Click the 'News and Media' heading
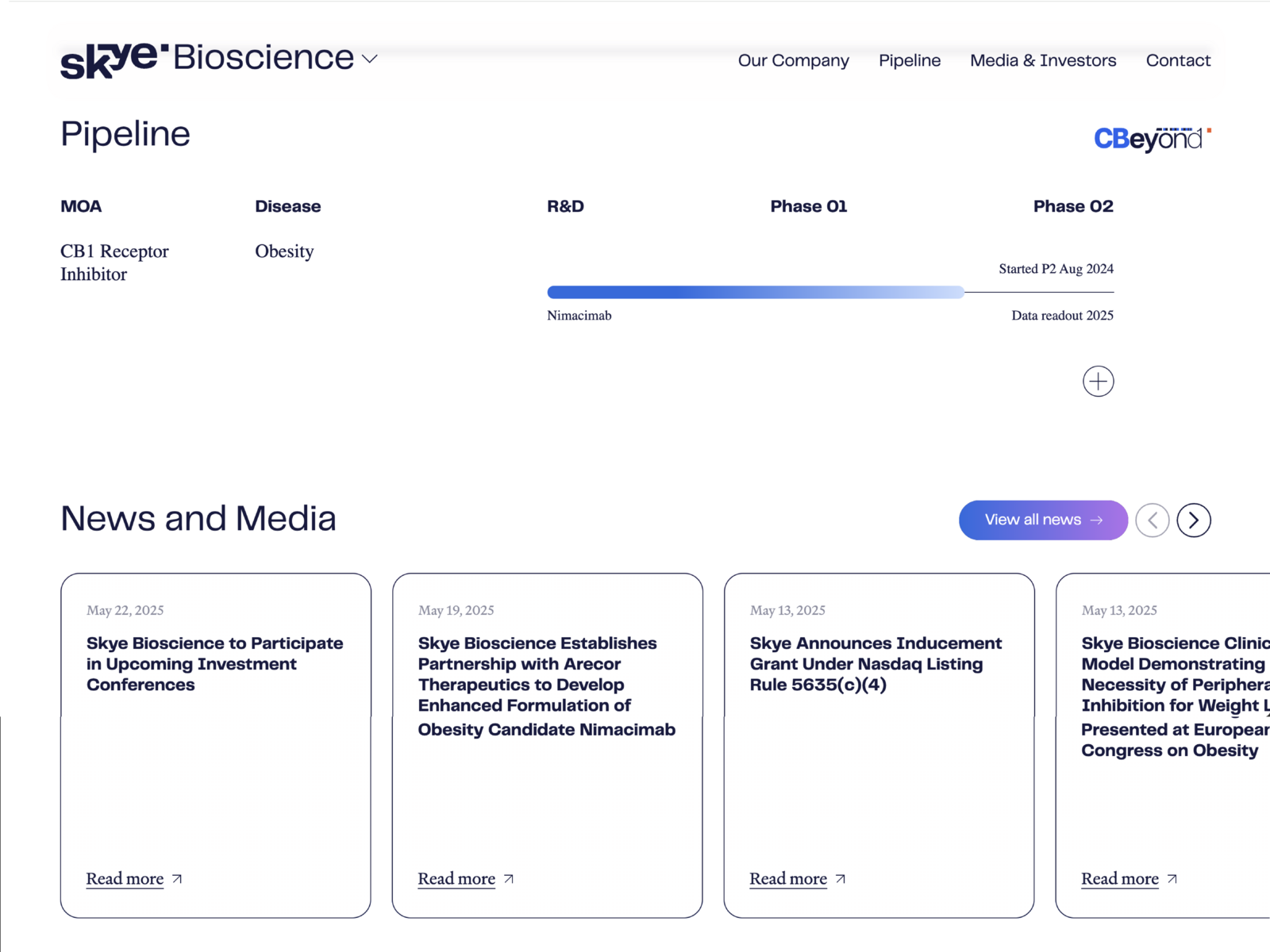Screen dimensions: 1270x952 (198, 519)
